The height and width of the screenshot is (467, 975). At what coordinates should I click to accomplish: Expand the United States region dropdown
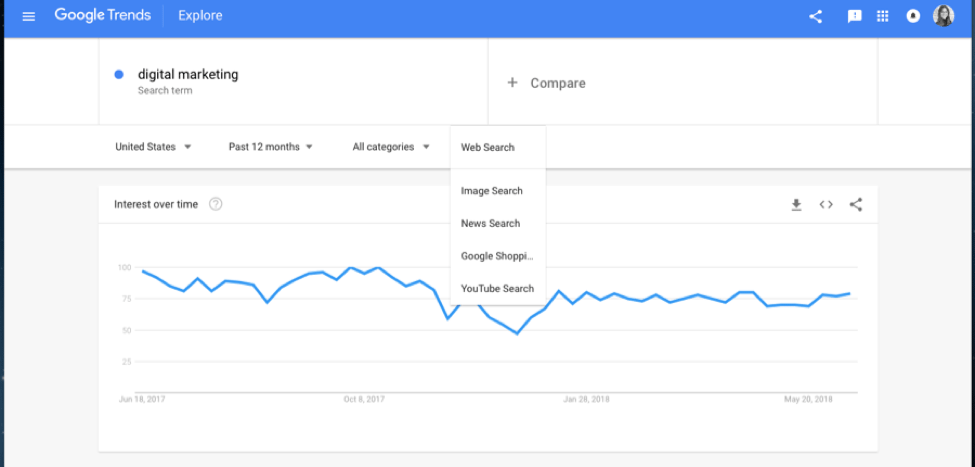click(153, 147)
